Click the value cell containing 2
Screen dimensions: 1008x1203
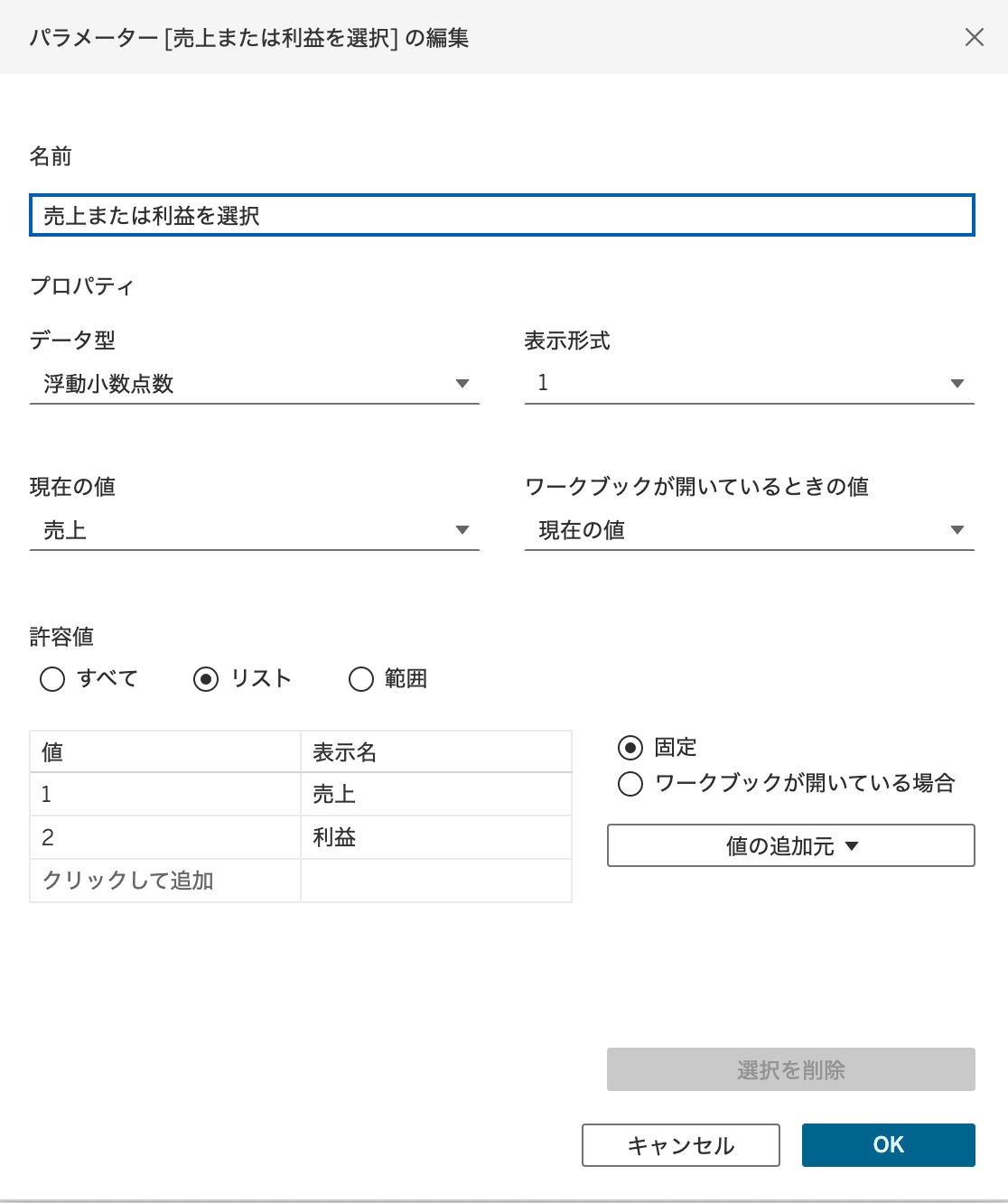(x=165, y=837)
